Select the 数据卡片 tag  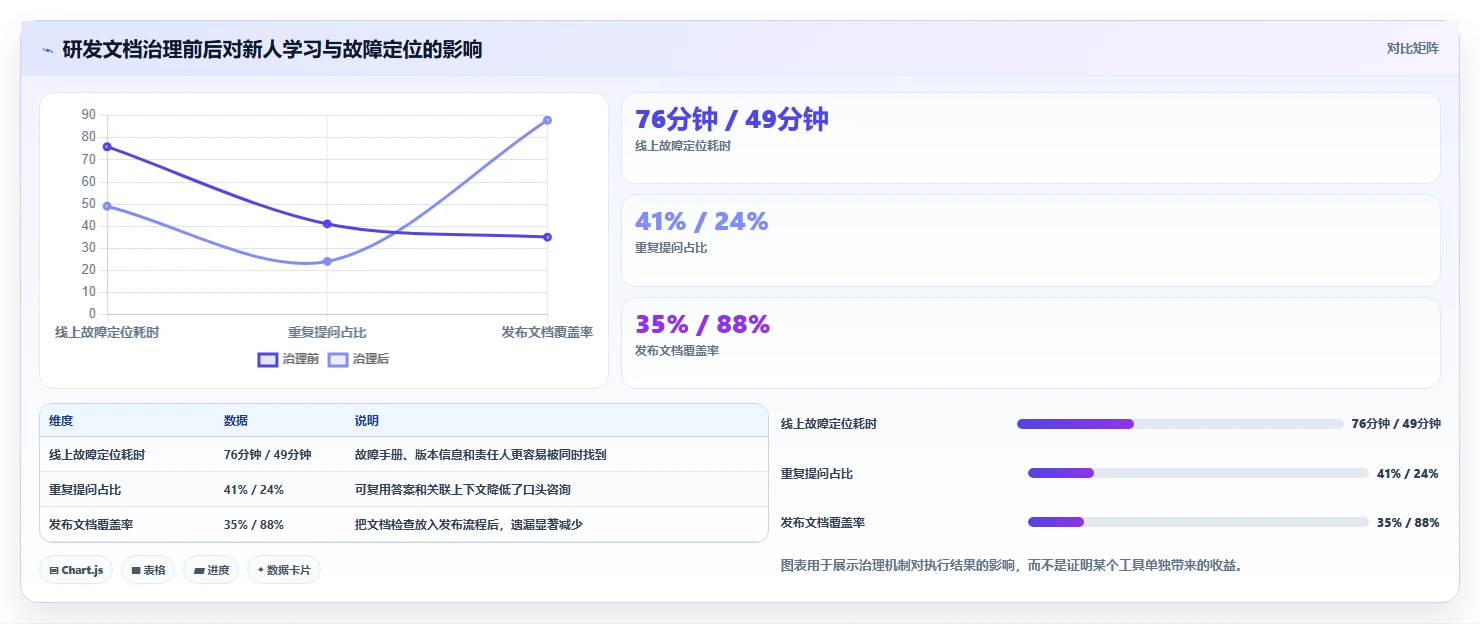click(284, 570)
